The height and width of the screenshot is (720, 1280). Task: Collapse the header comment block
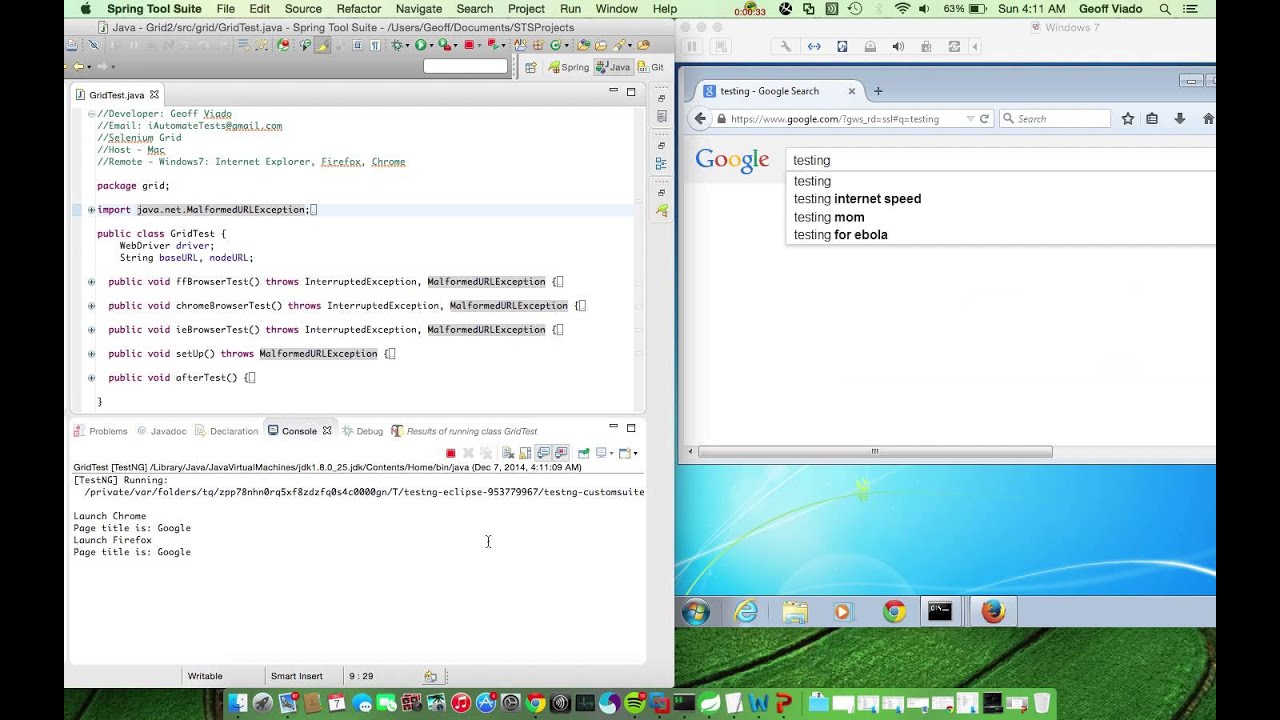tap(91, 114)
